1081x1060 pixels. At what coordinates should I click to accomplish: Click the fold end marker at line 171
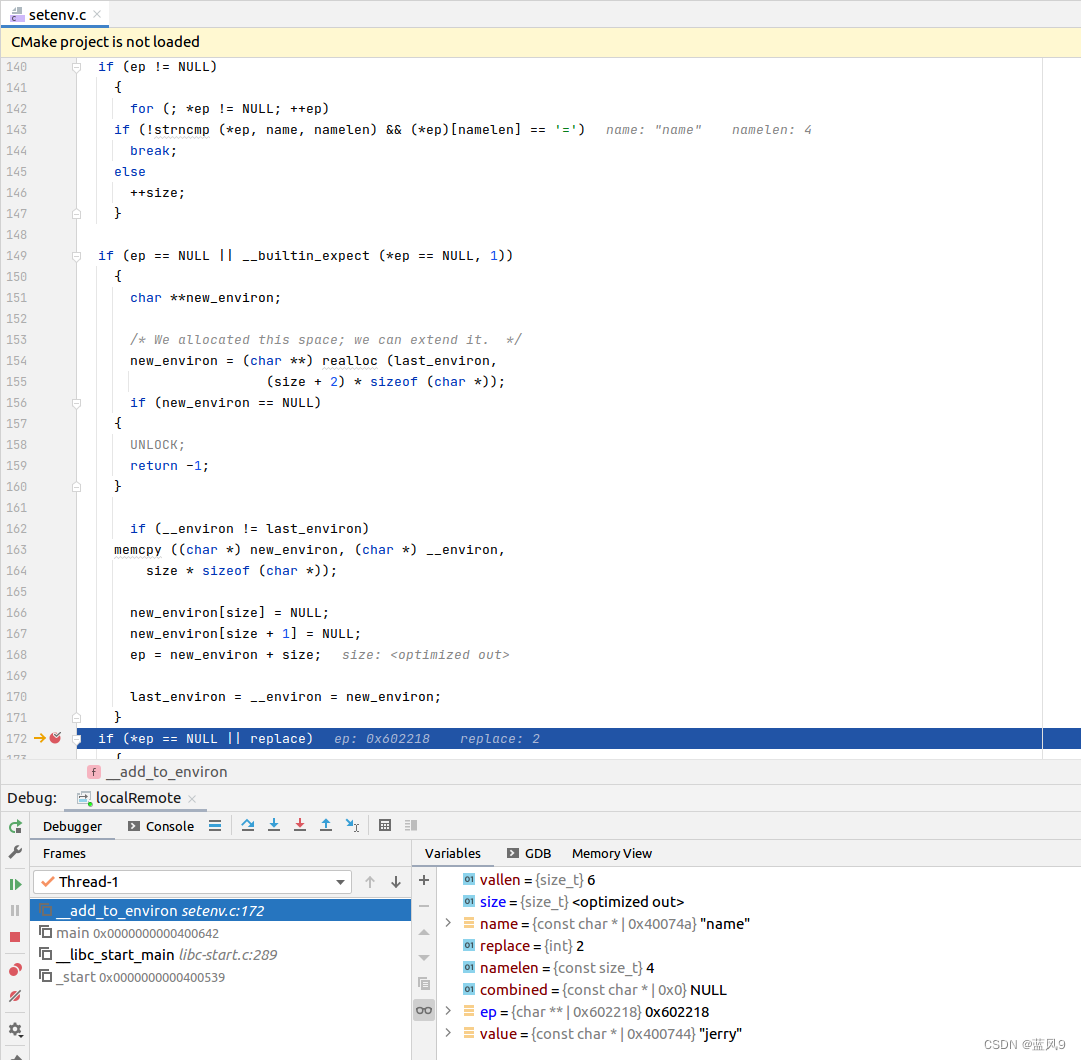77,717
